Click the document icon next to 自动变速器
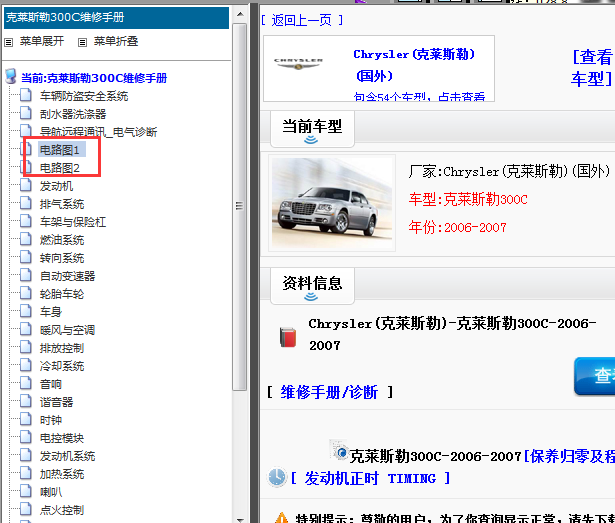The height and width of the screenshot is (523, 615). point(26,275)
